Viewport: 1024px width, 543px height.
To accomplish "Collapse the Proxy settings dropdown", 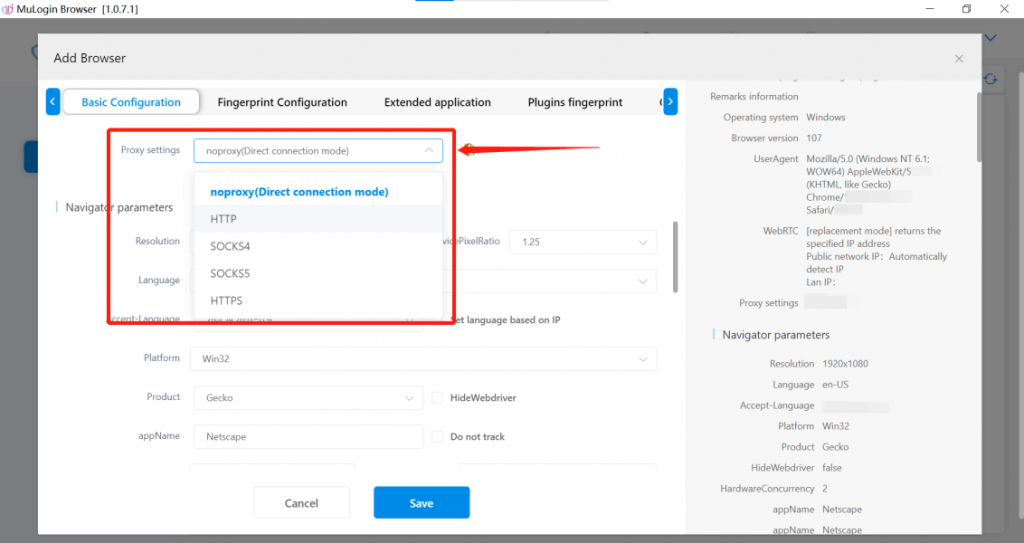I will click(x=428, y=151).
